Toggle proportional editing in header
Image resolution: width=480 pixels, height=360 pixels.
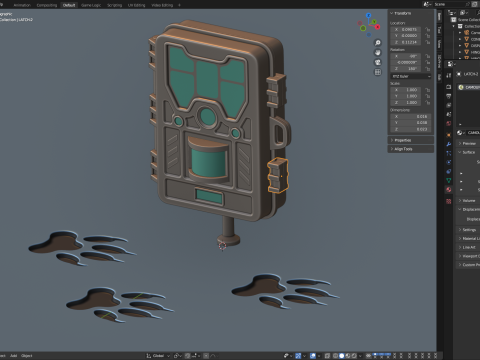tap(206, 356)
